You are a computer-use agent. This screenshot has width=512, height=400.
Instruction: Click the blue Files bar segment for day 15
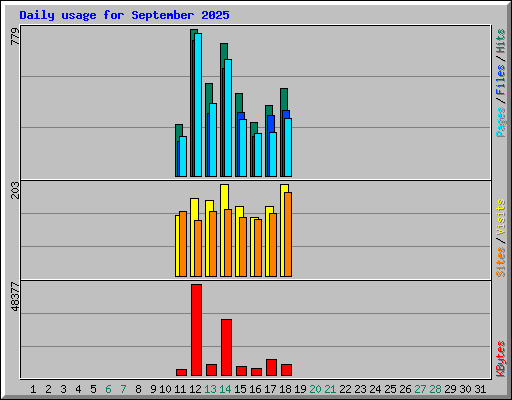tap(241, 116)
